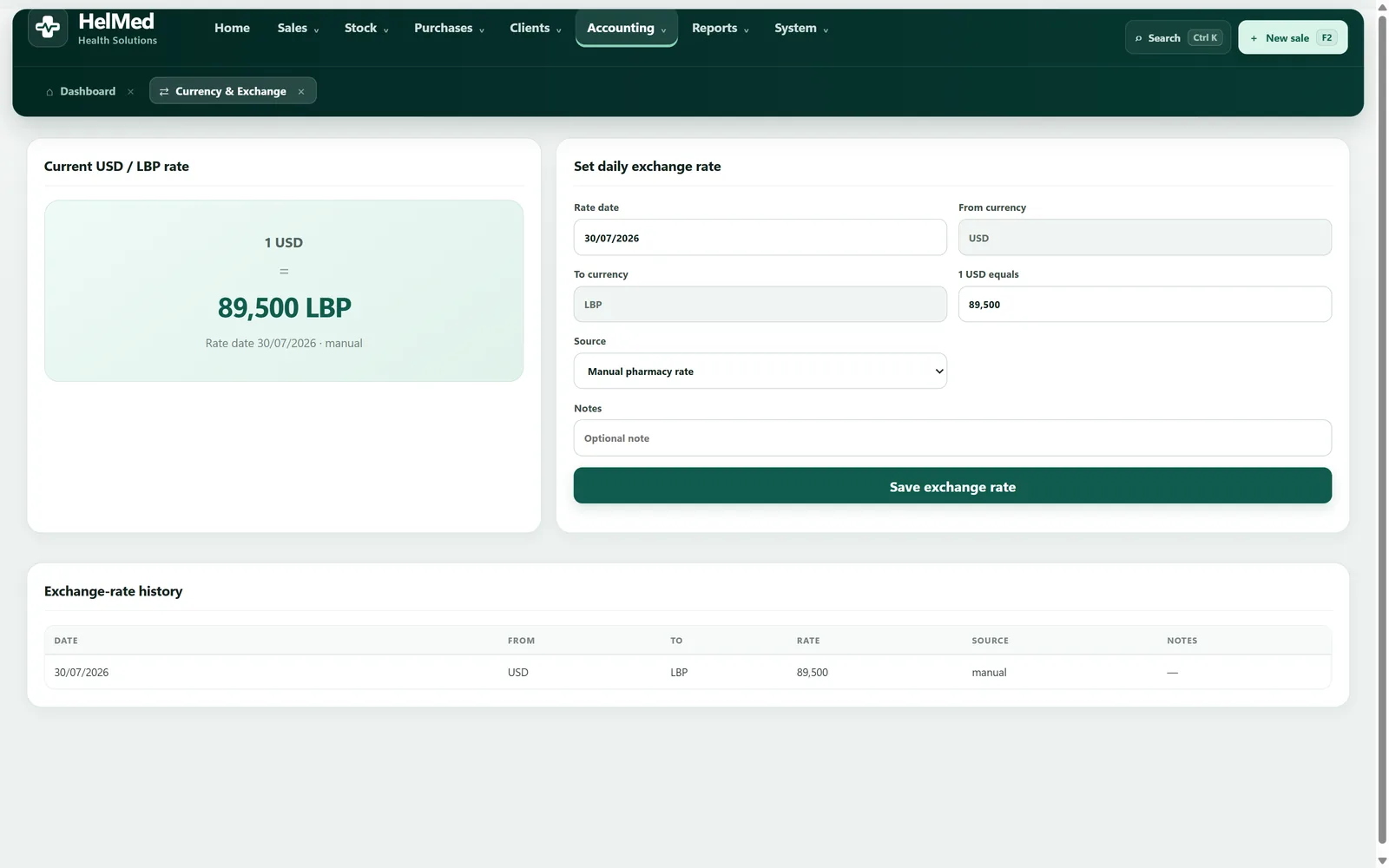This screenshot has height=868, width=1389.
Task: Click the exchange arrows icon on Currency tab
Action: coord(164,91)
